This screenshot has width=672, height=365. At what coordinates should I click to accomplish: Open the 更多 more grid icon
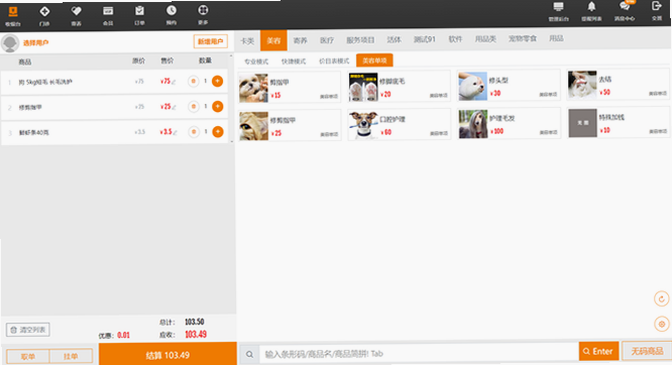pos(203,15)
